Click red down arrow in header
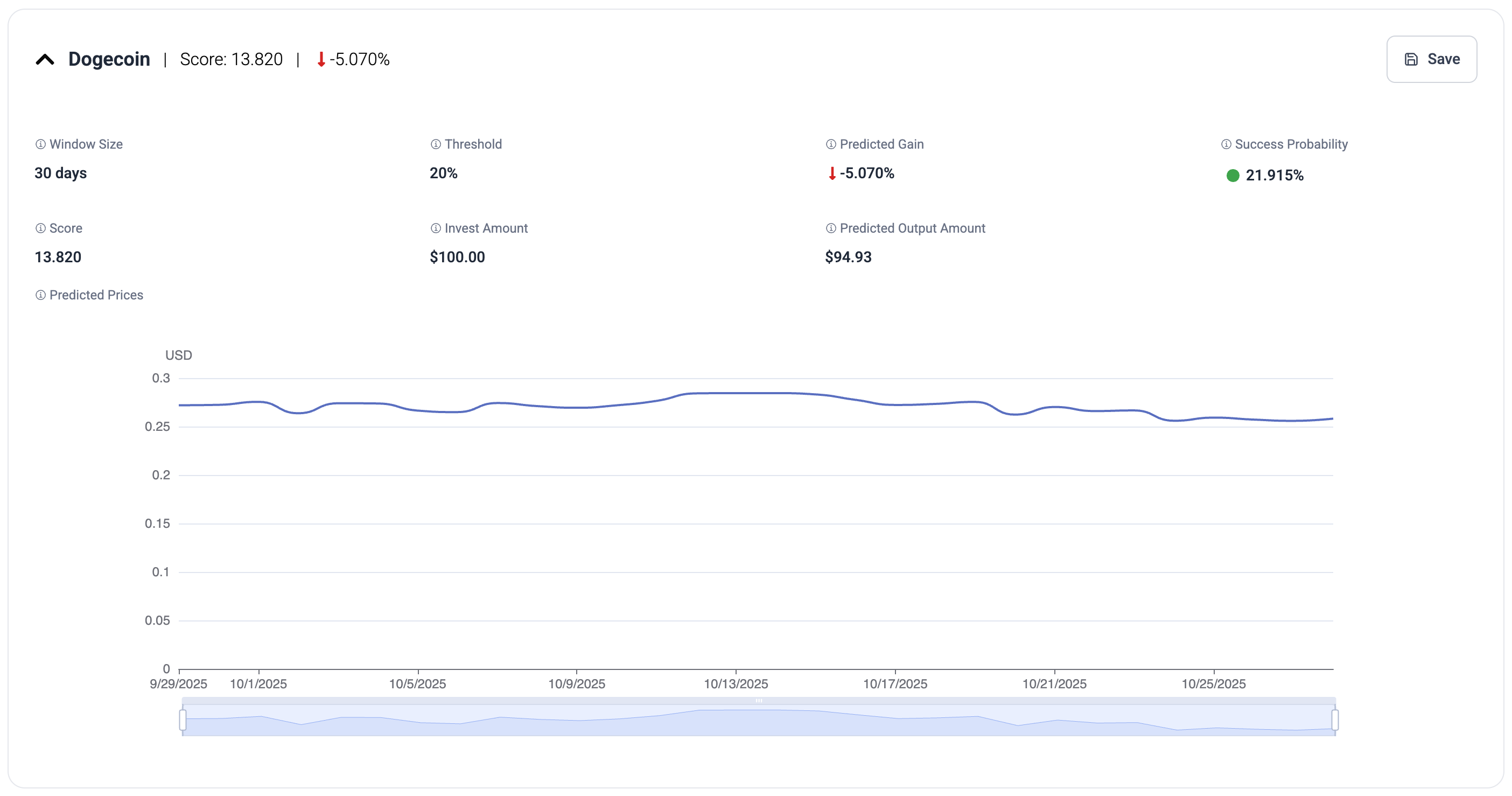The width and height of the screenshot is (1512, 796). point(321,59)
